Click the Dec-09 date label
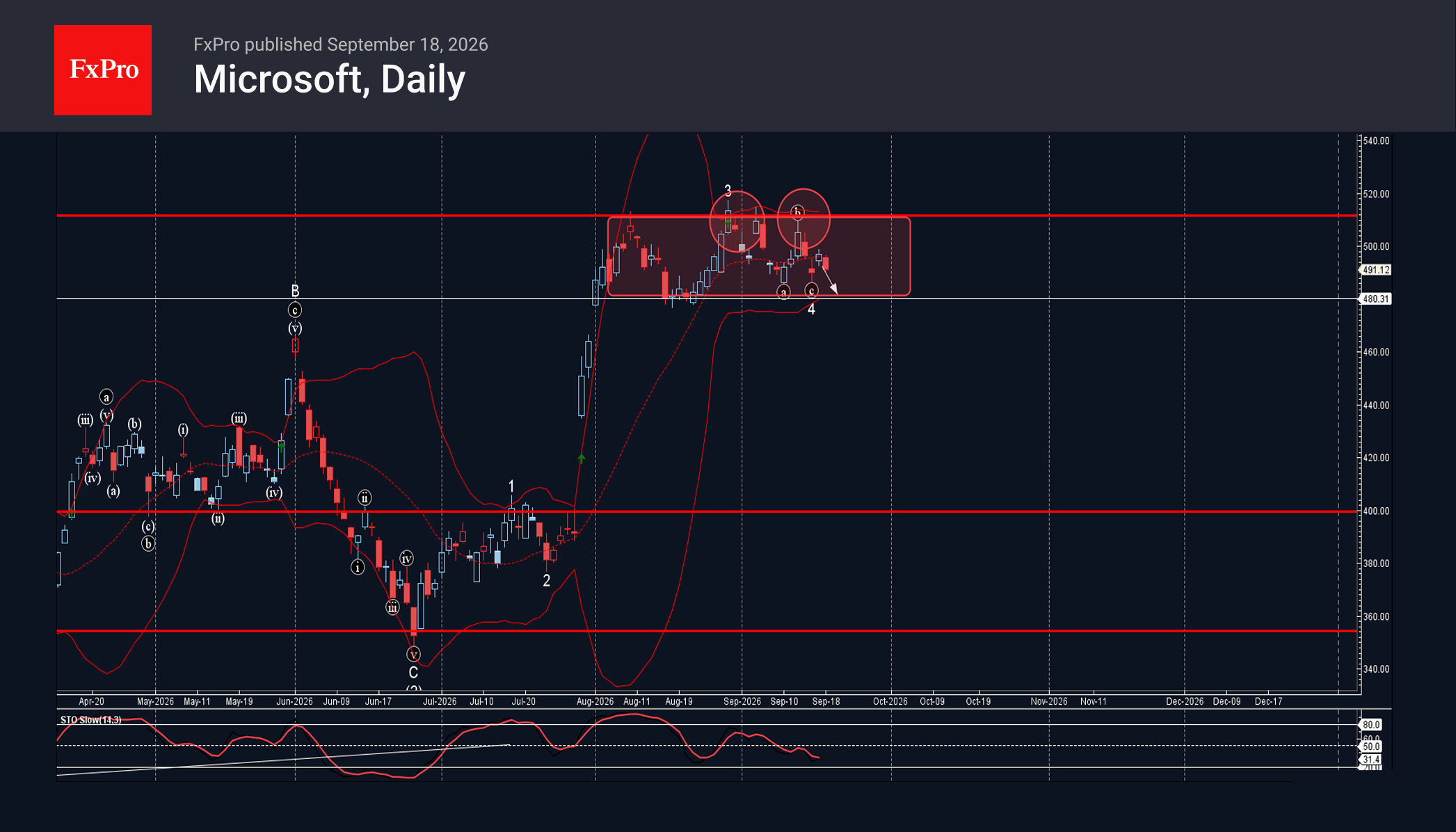Image resolution: width=1456 pixels, height=832 pixels. 1226,702
